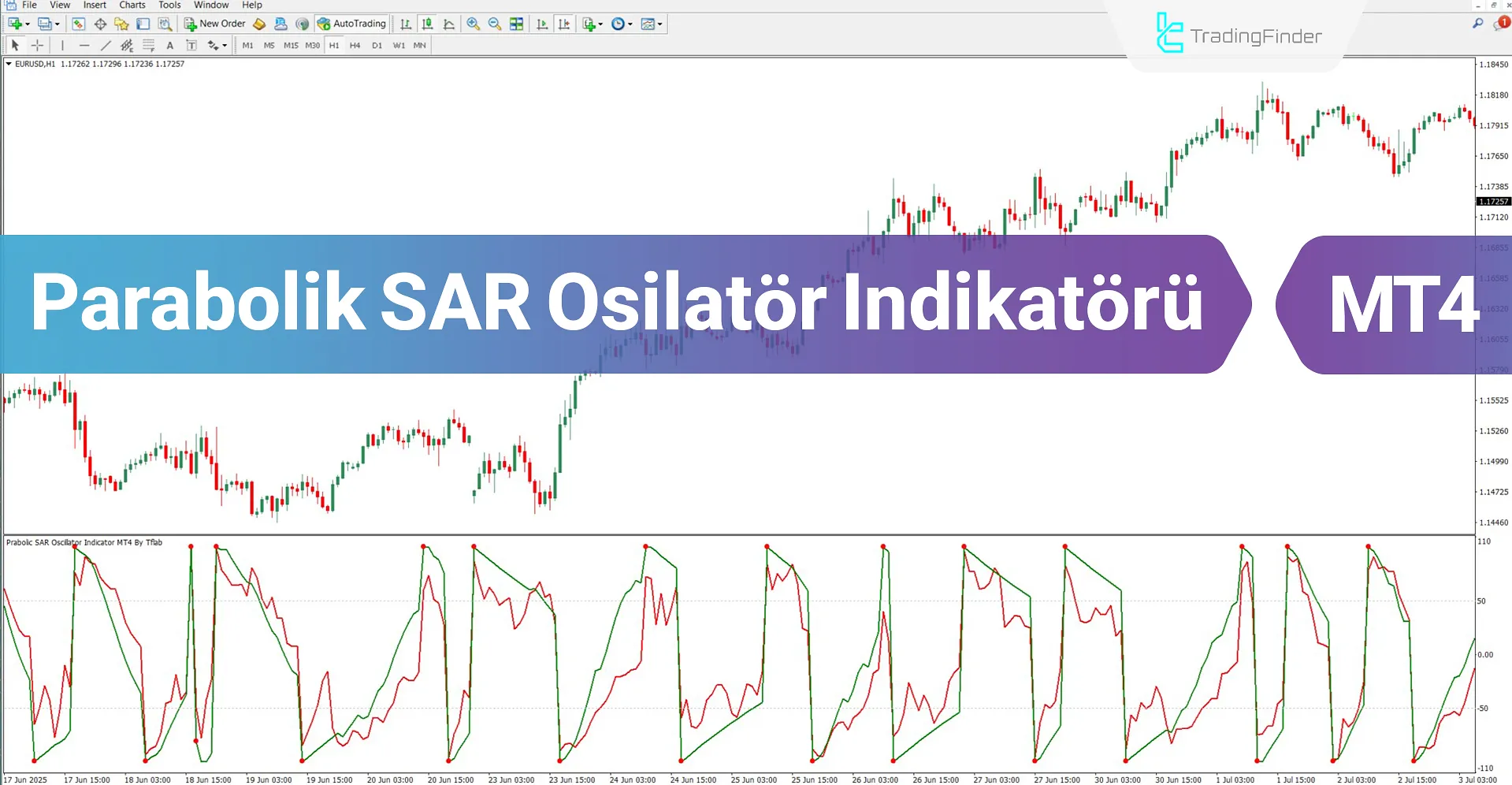Open the Indicators dropdown arrow
This screenshot has width=1512, height=785.
(600, 24)
